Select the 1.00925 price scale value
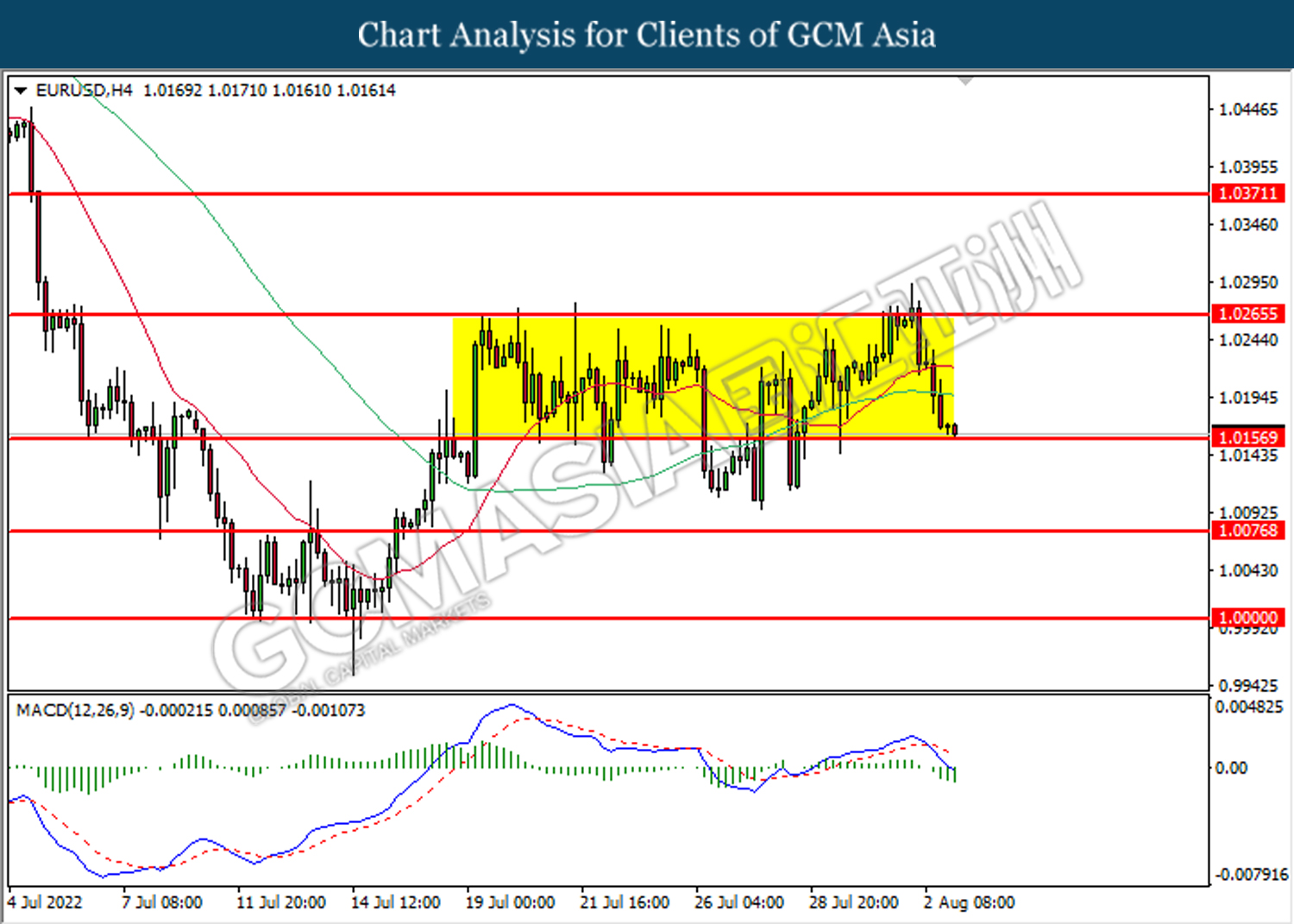 tap(1248, 513)
